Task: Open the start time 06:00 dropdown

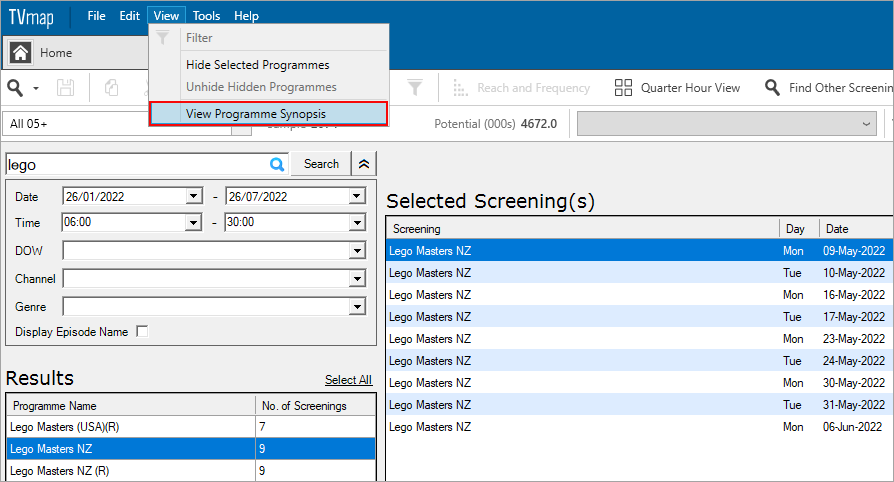Action: (x=194, y=222)
